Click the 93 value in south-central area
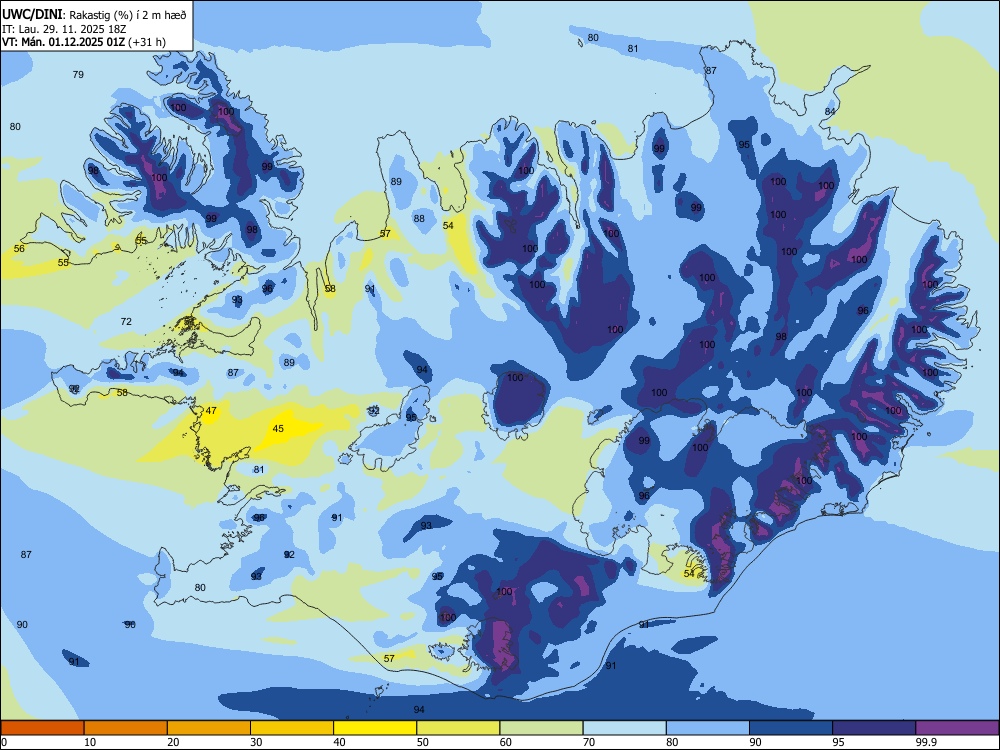This screenshot has width=1000, height=750. pyautogui.click(x=426, y=526)
